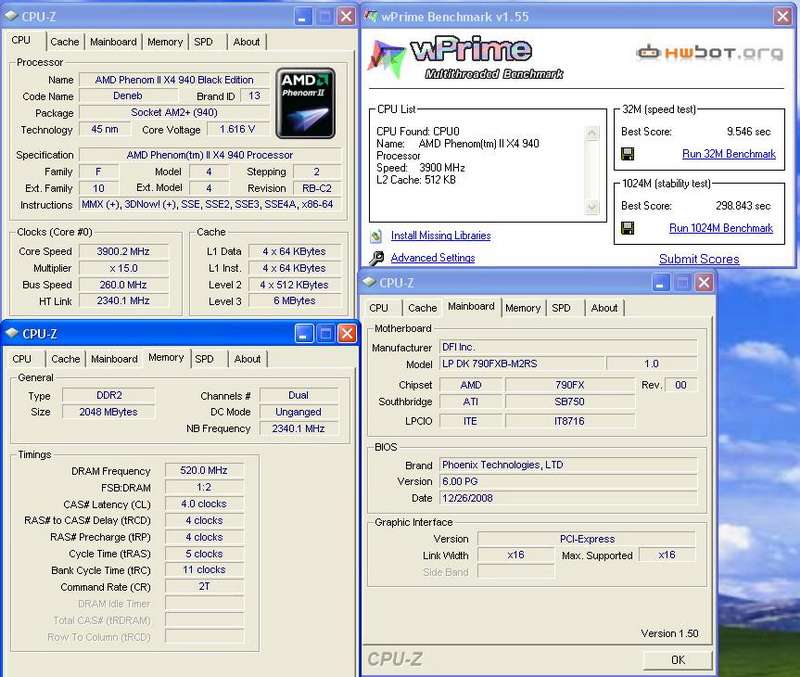
Task: Click the motherboard Model LP DK 790FXB-M2RS field
Action: (x=522, y=364)
